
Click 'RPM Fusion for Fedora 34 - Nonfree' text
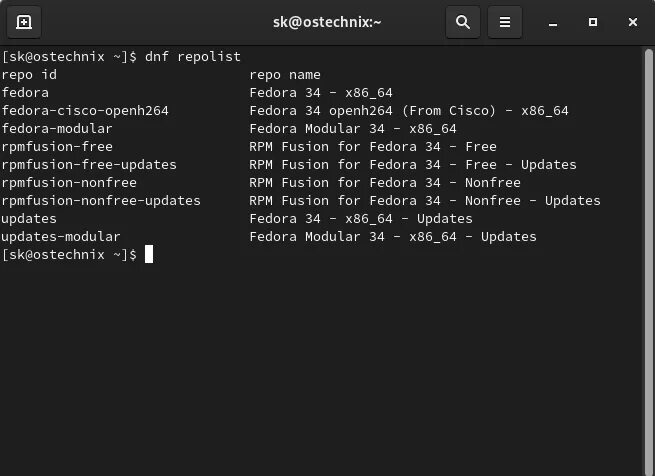pyautogui.click(x=385, y=183)
